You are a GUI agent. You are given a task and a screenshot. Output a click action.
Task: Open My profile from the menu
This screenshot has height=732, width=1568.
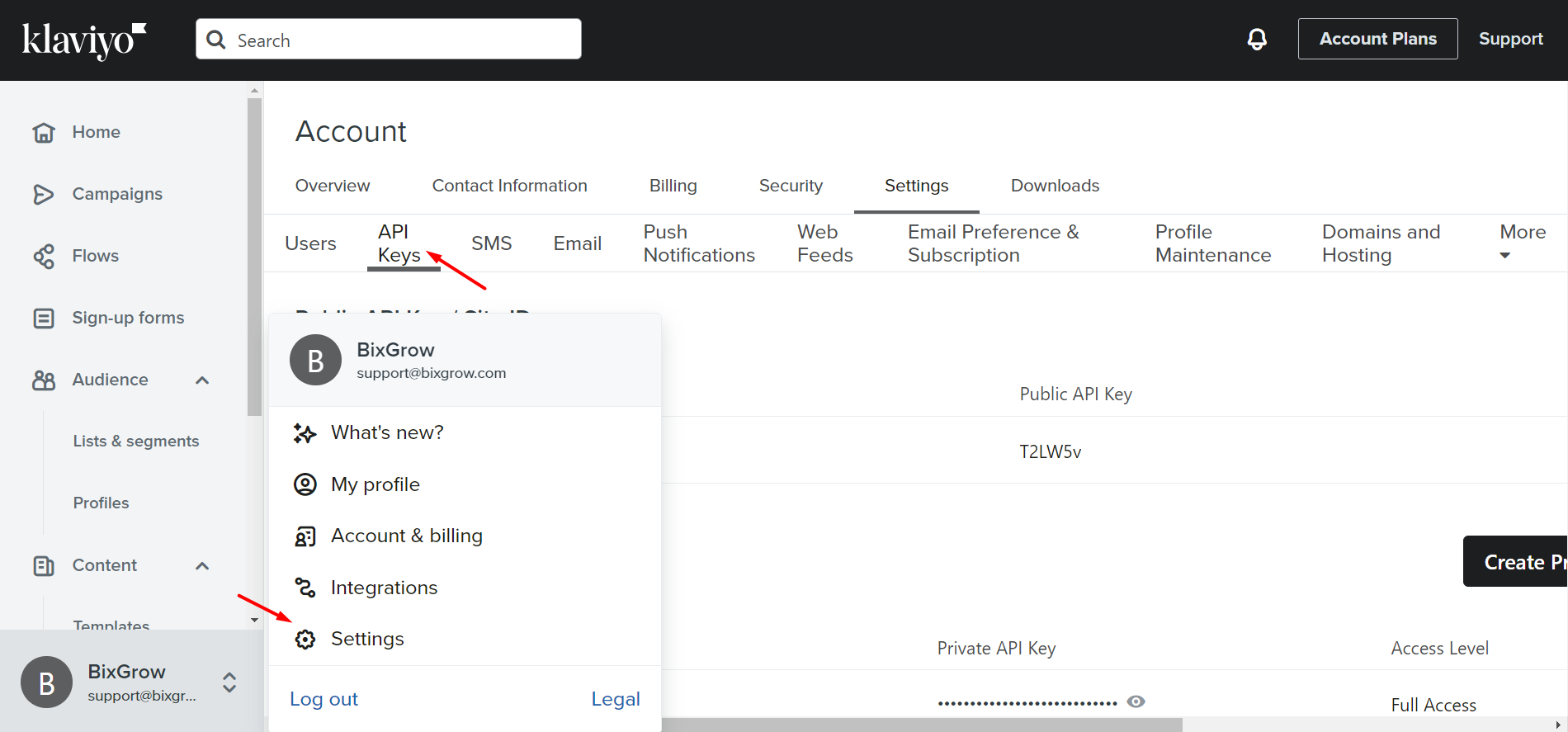pyautogui.click(x=375, y=484)
